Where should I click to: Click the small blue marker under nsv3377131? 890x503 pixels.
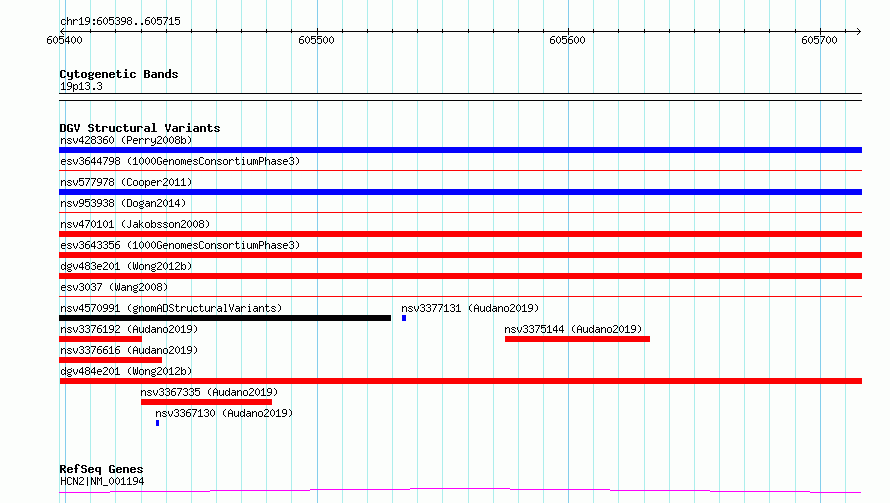click(404, 318)
